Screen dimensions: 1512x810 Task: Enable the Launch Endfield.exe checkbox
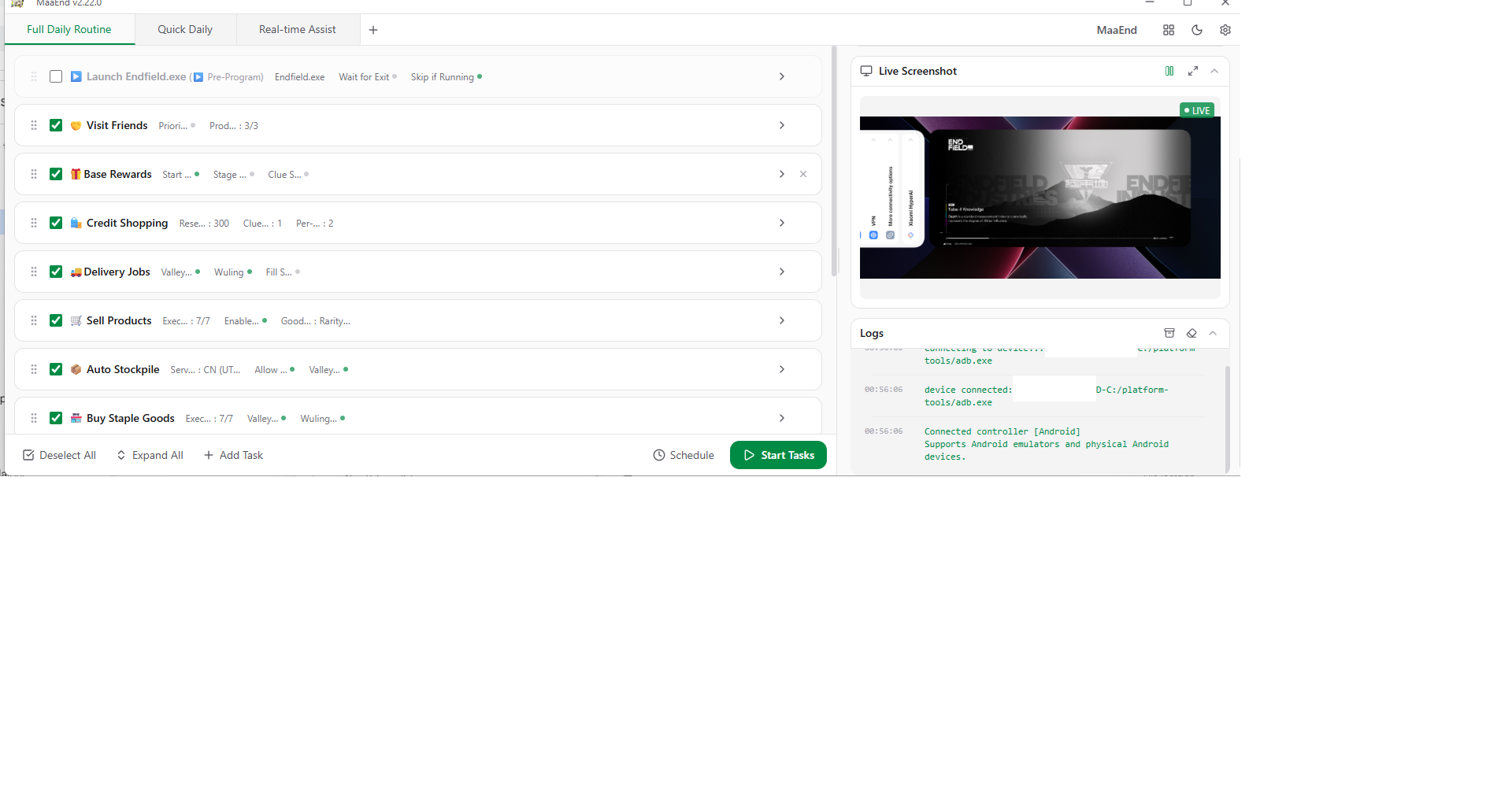56,76
